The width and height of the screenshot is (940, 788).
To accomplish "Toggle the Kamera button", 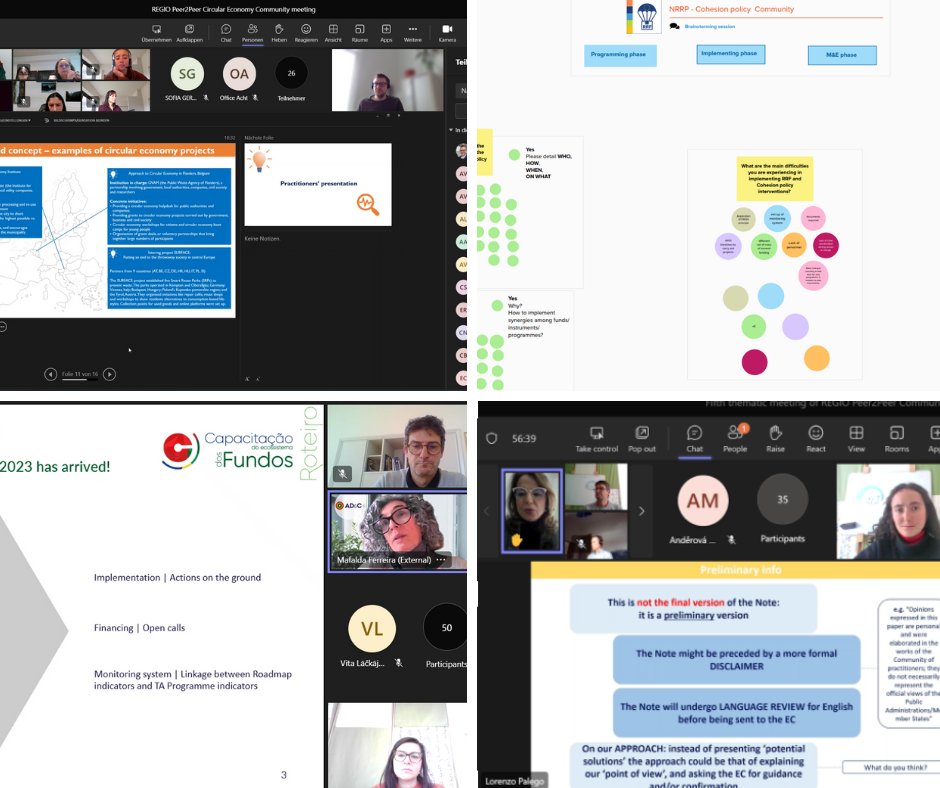I will pos(447,34).
